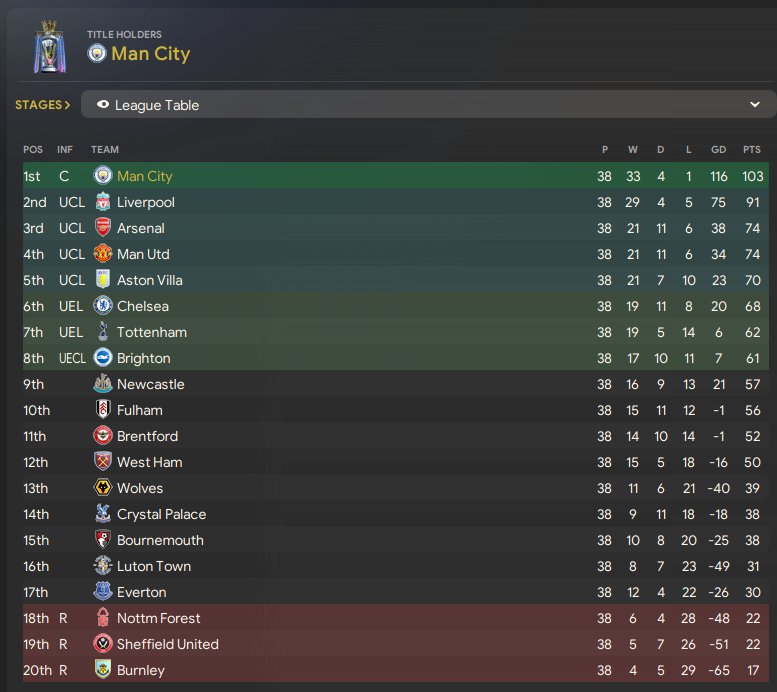Click the Everton club crest
Image resolution: width=777 pixels, height=692 pixels.
coord(103,592)
